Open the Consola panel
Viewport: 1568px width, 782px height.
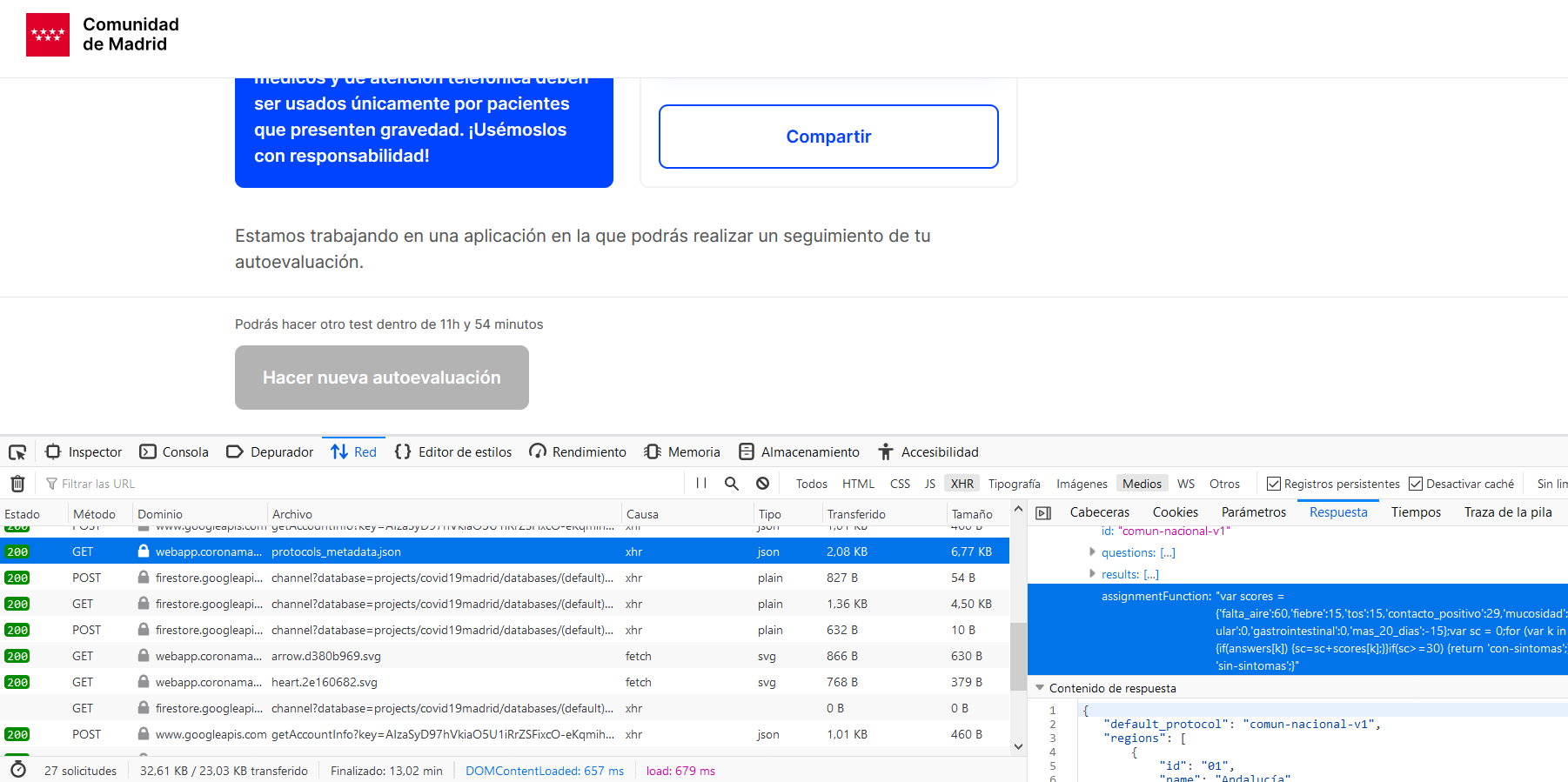174,452
